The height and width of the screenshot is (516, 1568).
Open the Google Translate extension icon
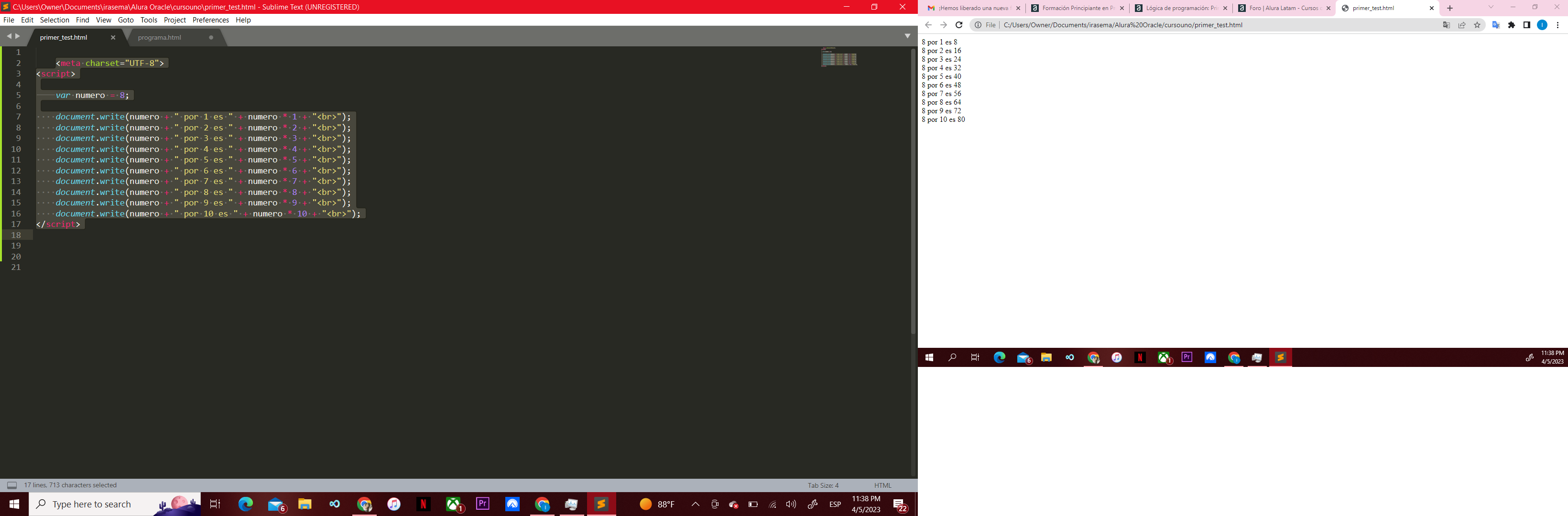coord(1495,25)
